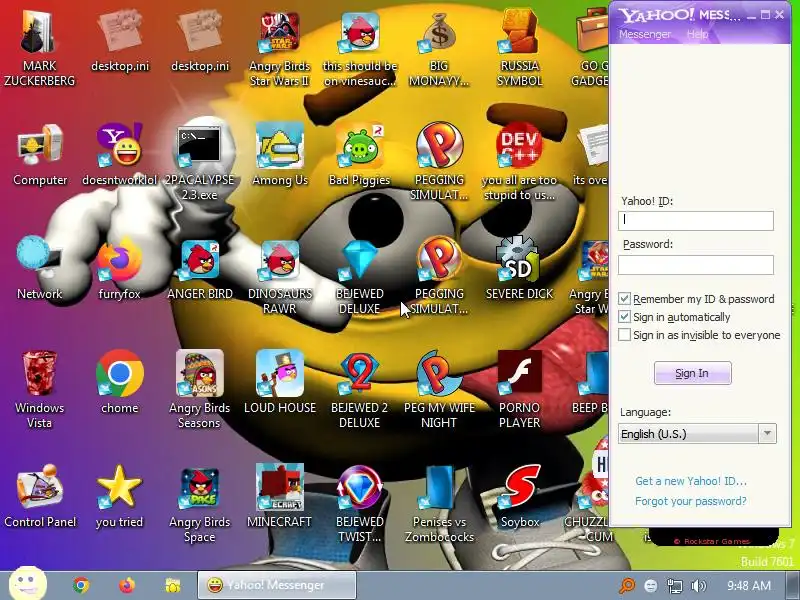Open the Messenger menu

tap(645, 34)
